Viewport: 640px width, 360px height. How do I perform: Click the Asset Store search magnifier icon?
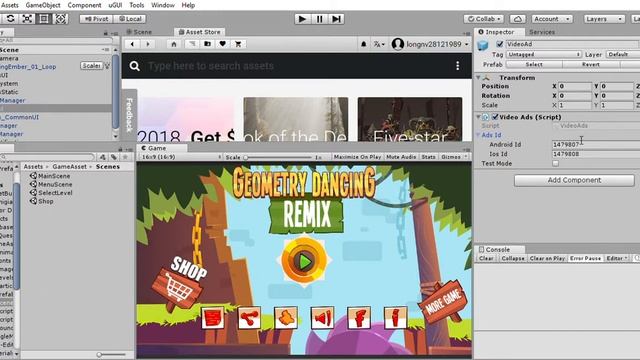135,66
